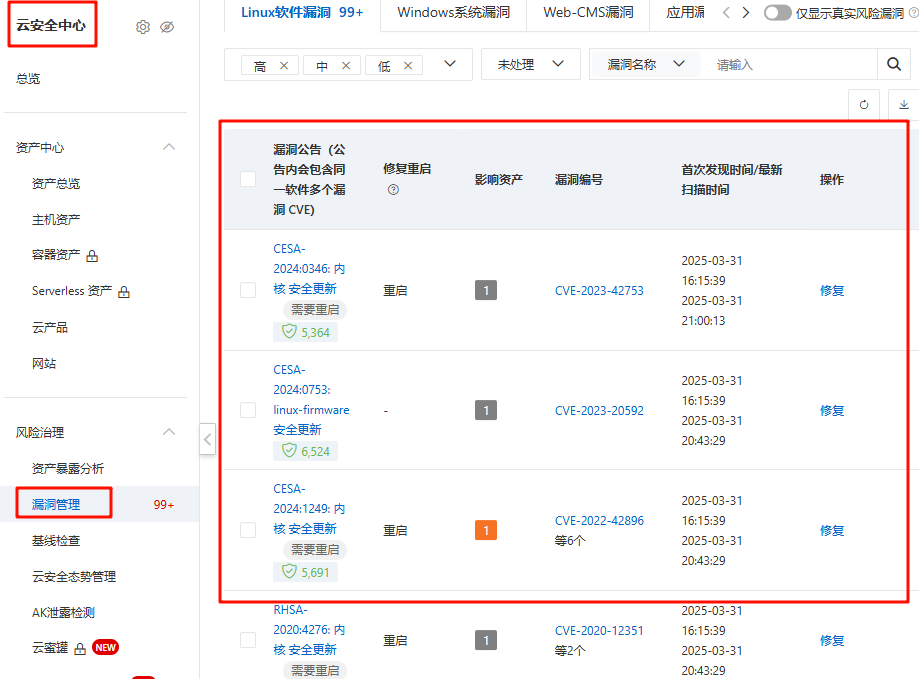Click the 请输入 search input field
The height and width of the screenshot is (679, 919).
pyautogui.click(x=790, y=64)
